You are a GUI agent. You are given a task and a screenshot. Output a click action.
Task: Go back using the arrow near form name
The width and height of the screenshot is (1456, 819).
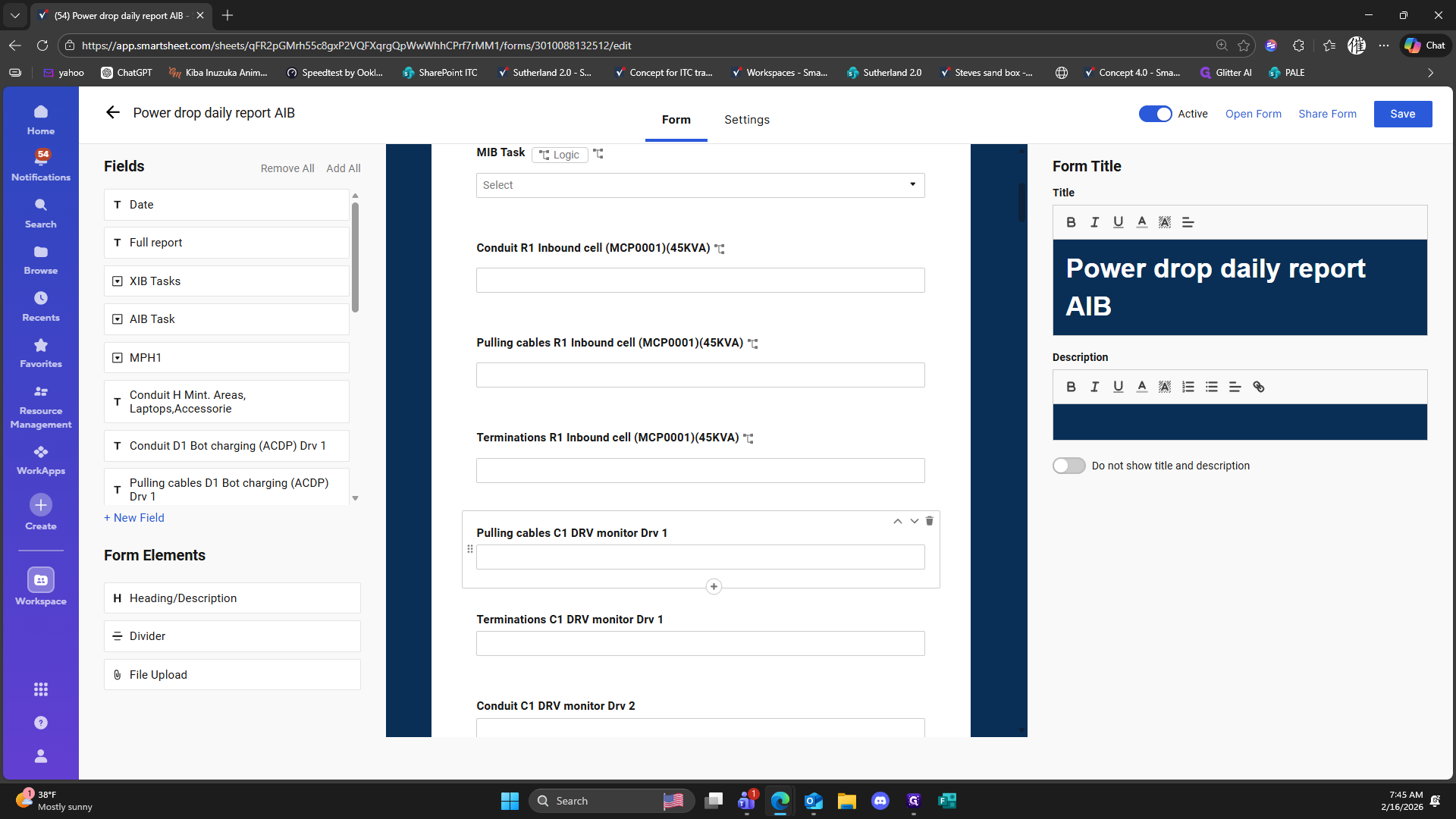pos(113,113)
